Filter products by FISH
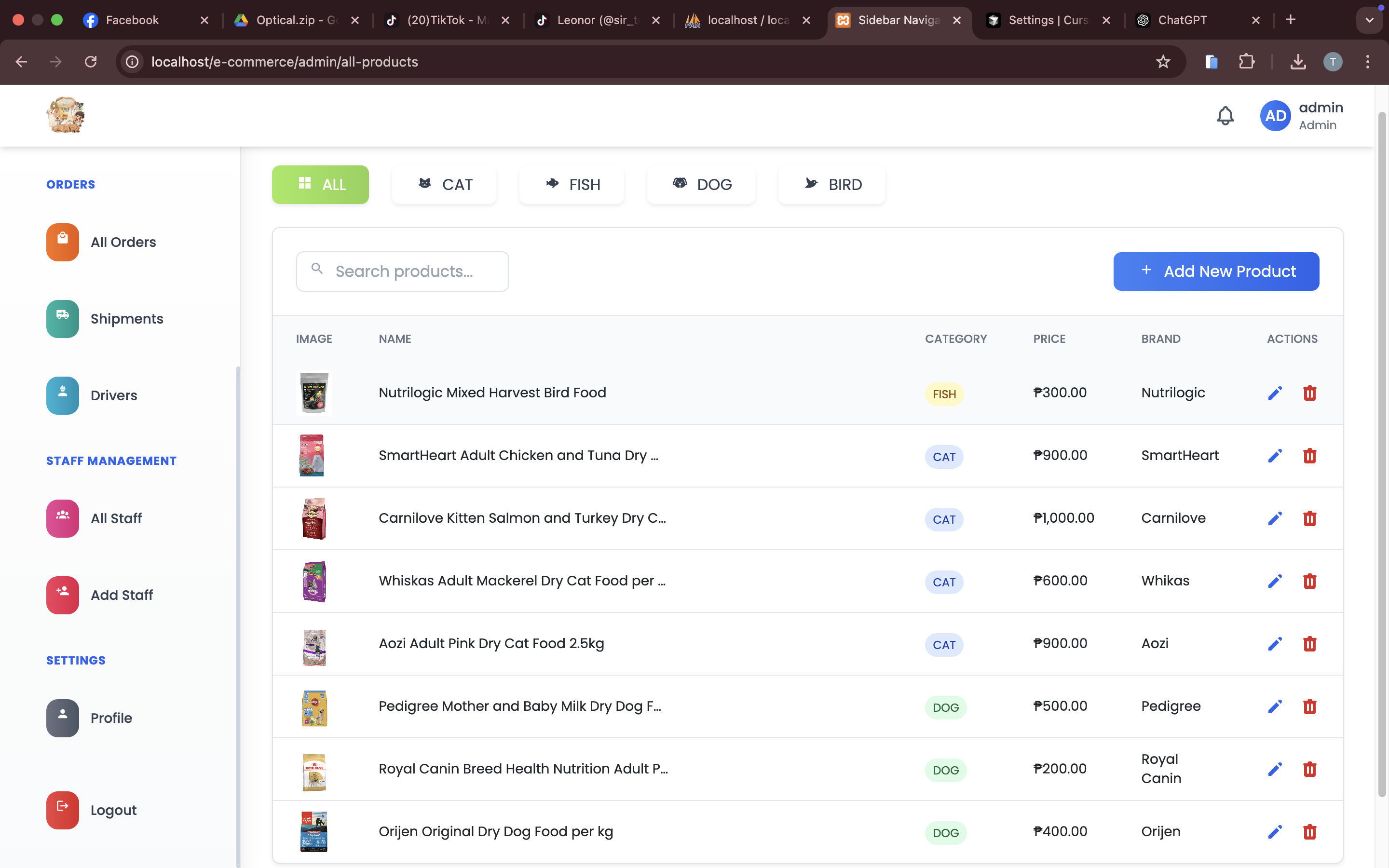 tap(572, 184)
